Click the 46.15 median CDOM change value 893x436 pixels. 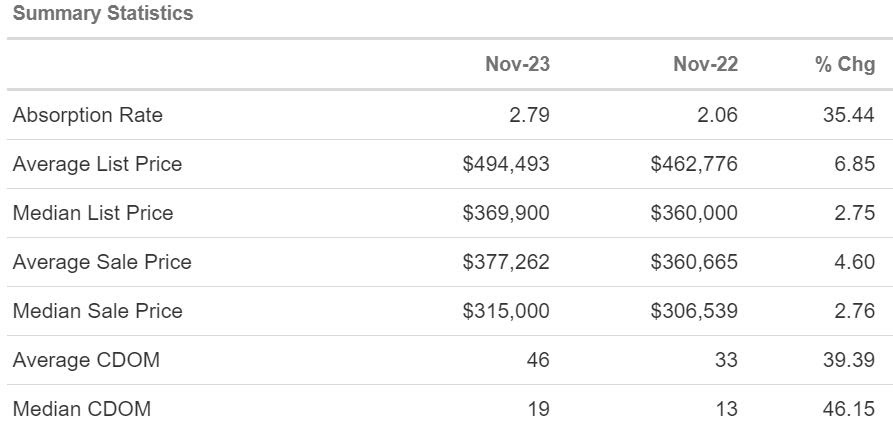(x=848, y=409)
